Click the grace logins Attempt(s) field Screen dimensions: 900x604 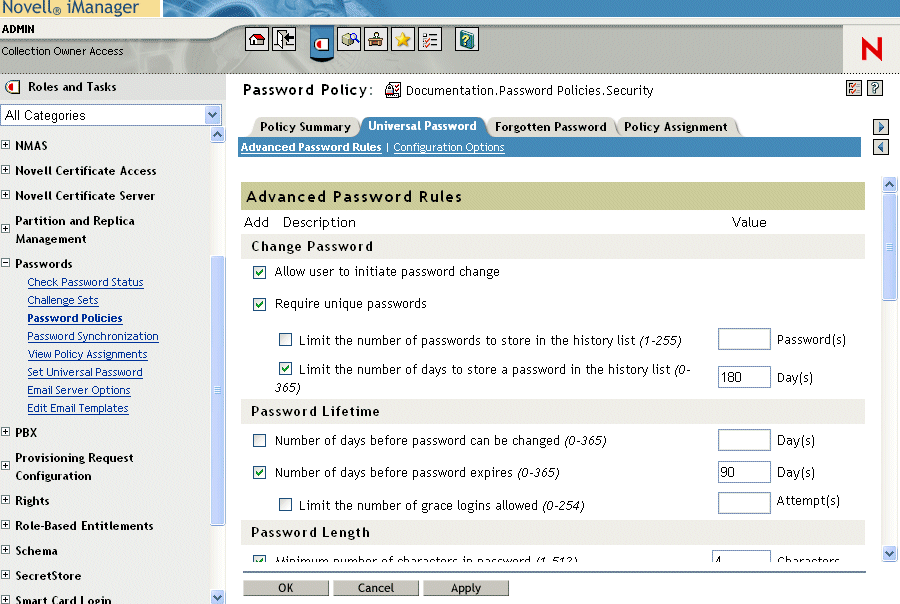(744, 503)
